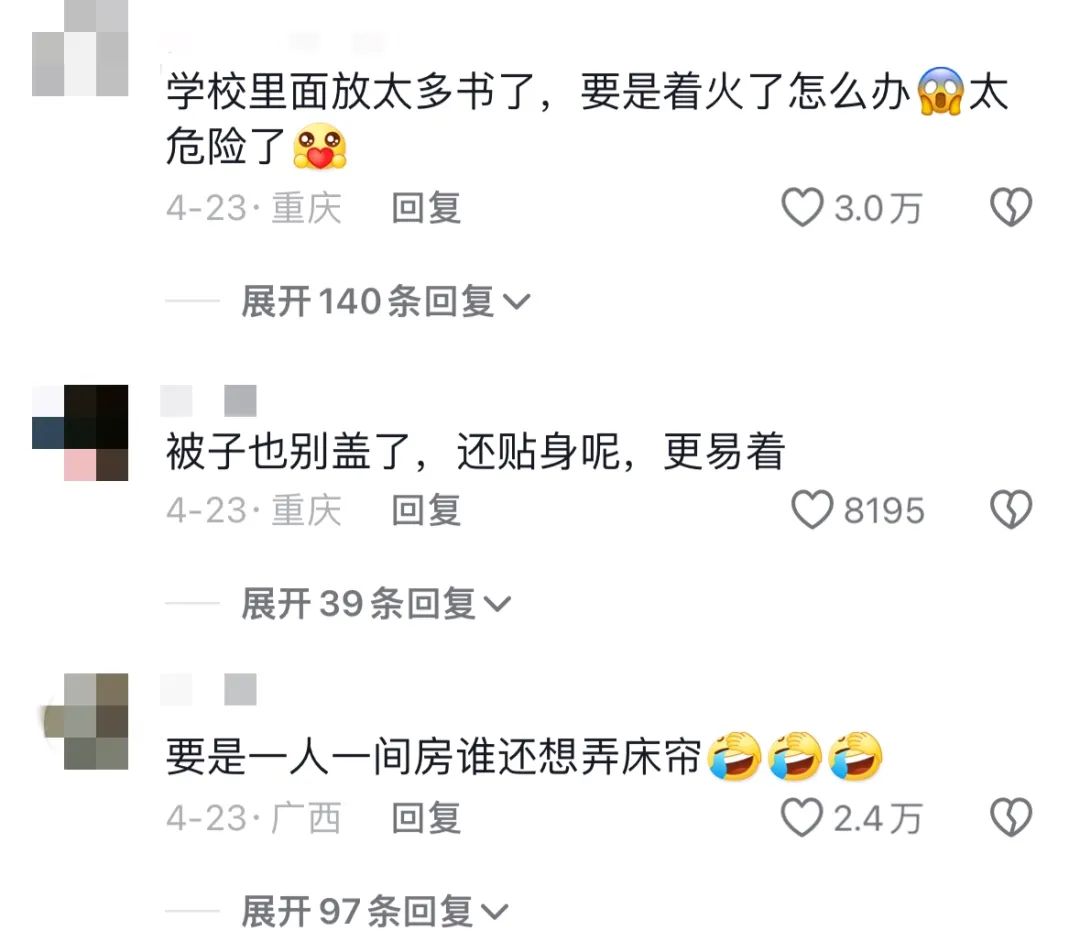Screen dimensions: 1080x941
Task: Reply to the first comment from 重庆
Action: point(426,208)
